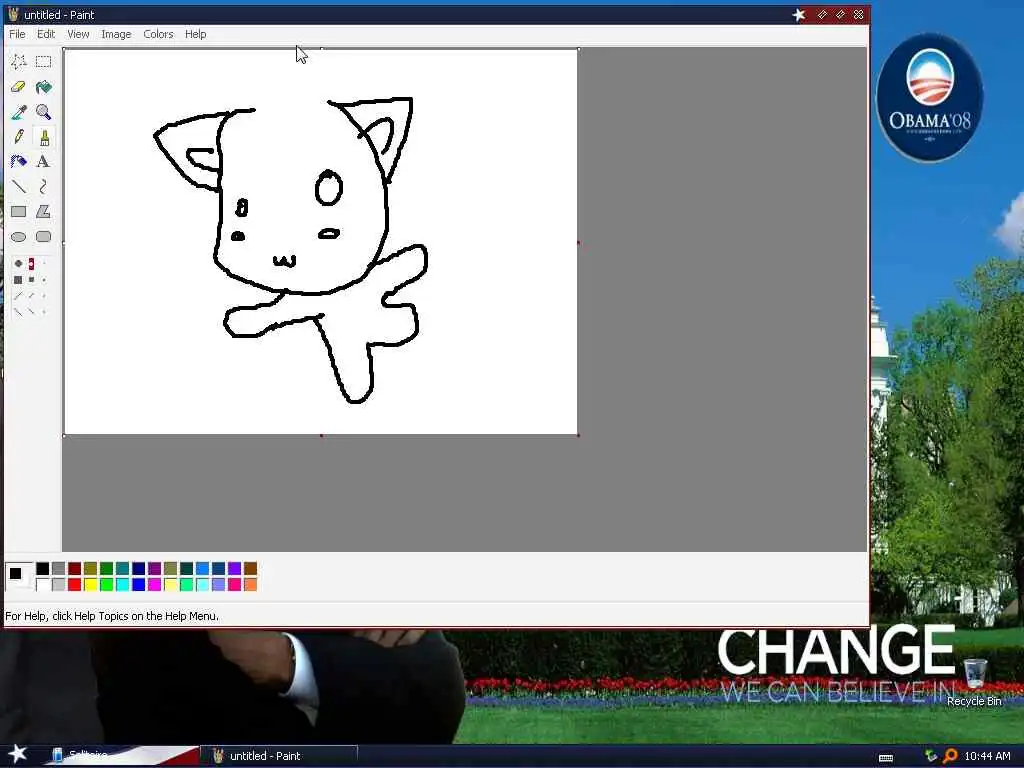Select the Rectangle shape tool
Image resolution: width=1024 pixels, height=768 pixels.
click(18, 212)
